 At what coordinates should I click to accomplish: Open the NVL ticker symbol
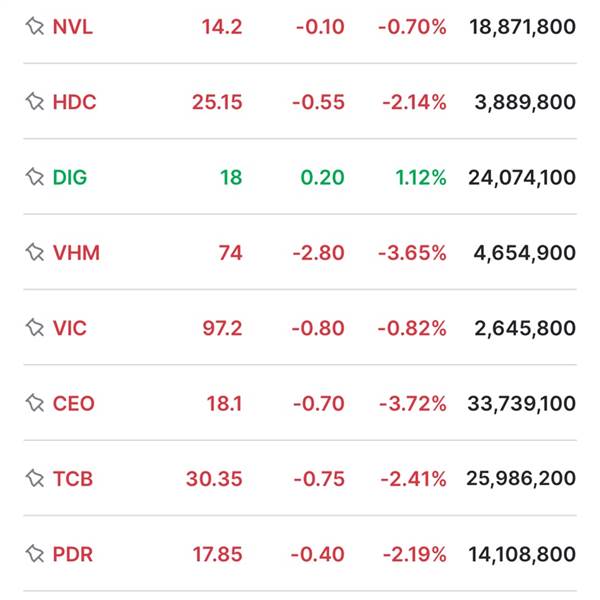tap(73, 27)
